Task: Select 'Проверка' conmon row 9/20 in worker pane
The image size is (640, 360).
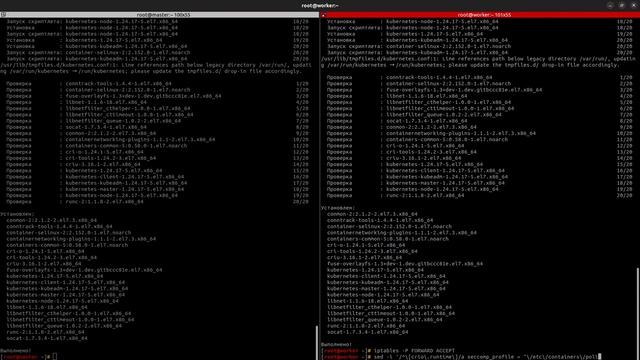Action: pyautogui.click(x=479, y=127)
